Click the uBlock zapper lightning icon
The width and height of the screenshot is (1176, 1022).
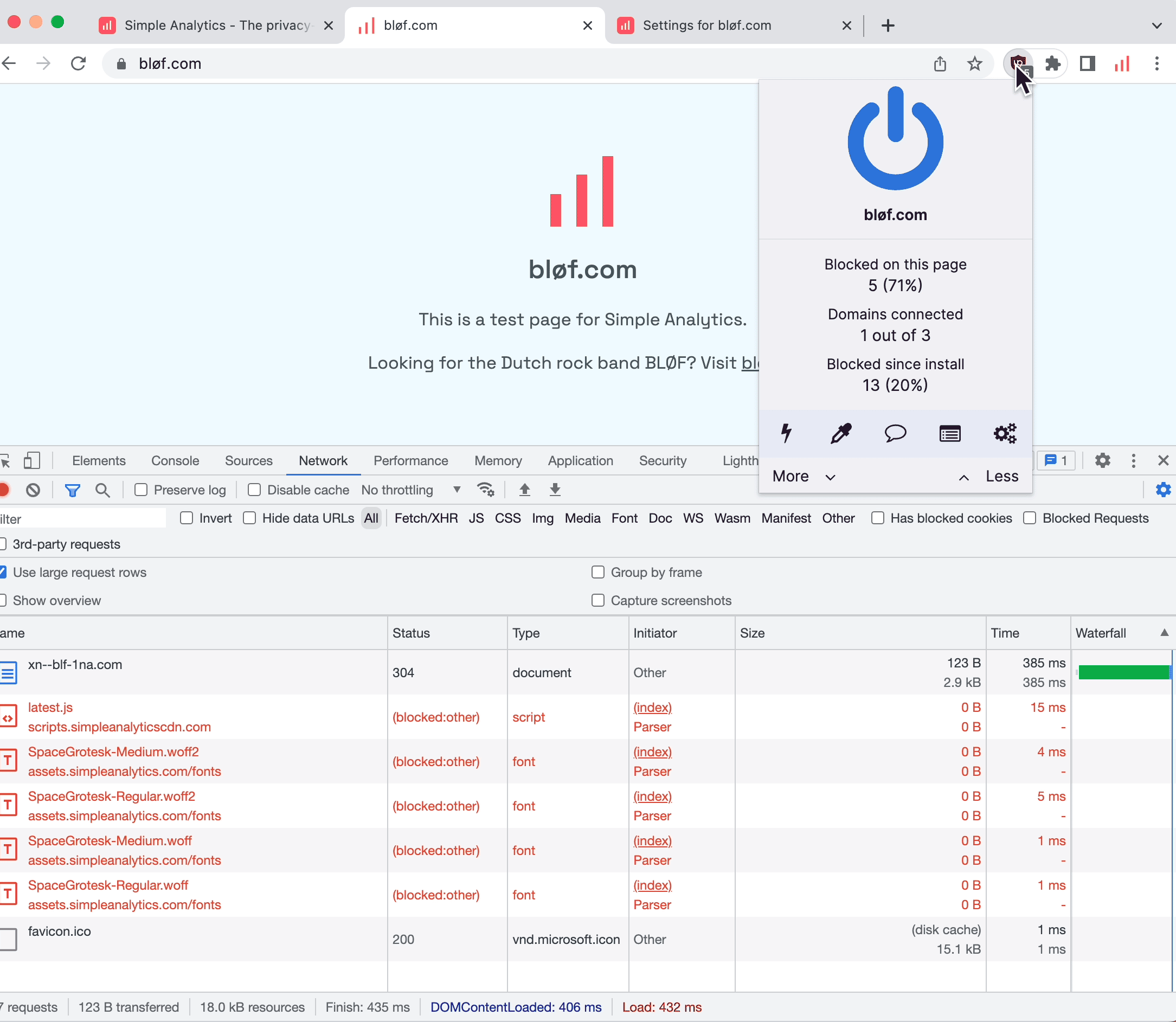point(787,433)
